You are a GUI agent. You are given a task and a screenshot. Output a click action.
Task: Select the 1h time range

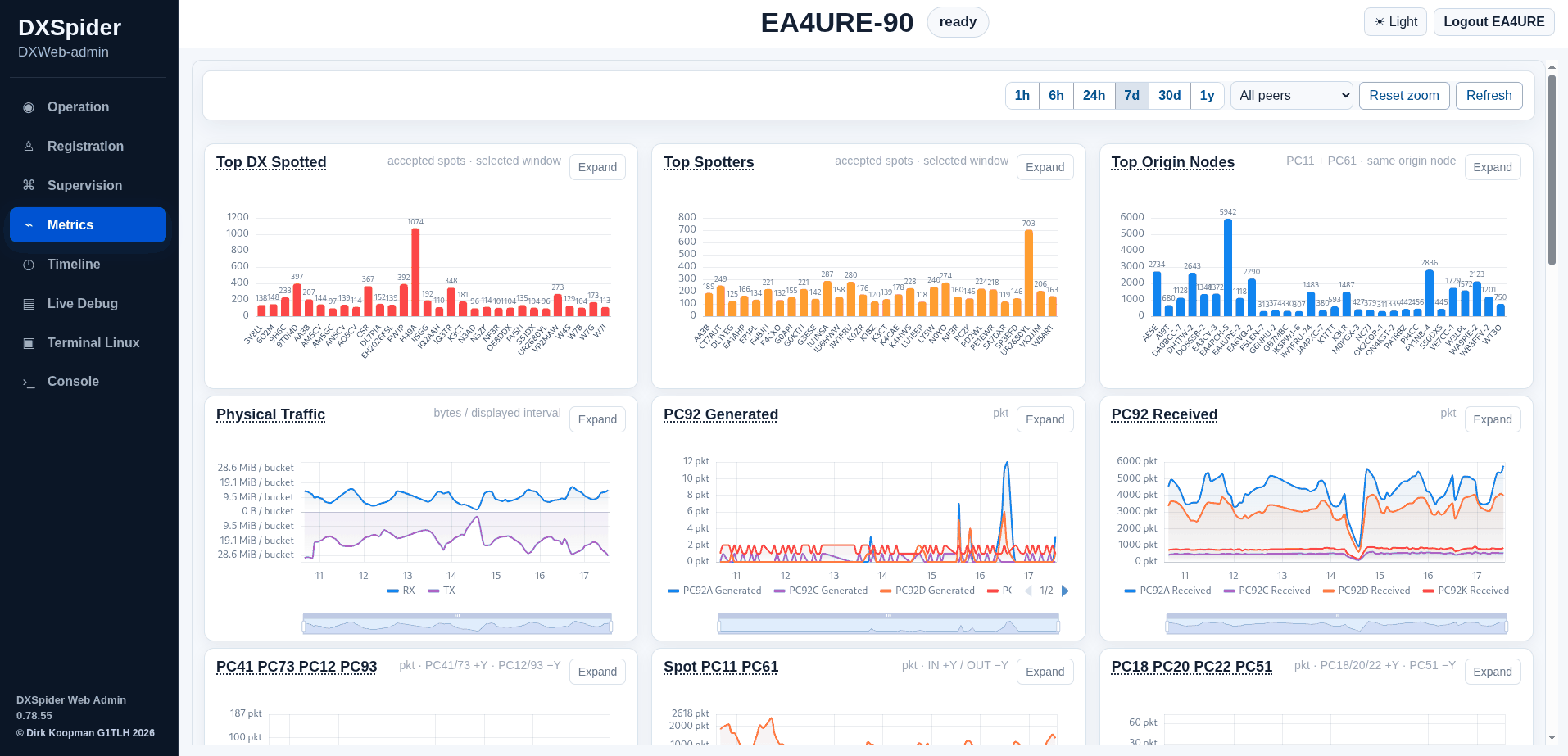pos(1022,96)
